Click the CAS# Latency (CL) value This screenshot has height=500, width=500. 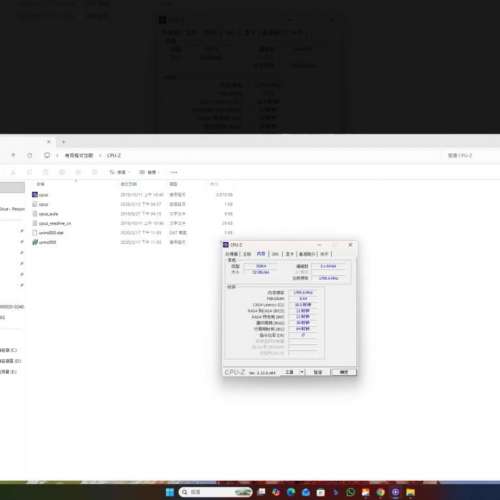point(303,305)
